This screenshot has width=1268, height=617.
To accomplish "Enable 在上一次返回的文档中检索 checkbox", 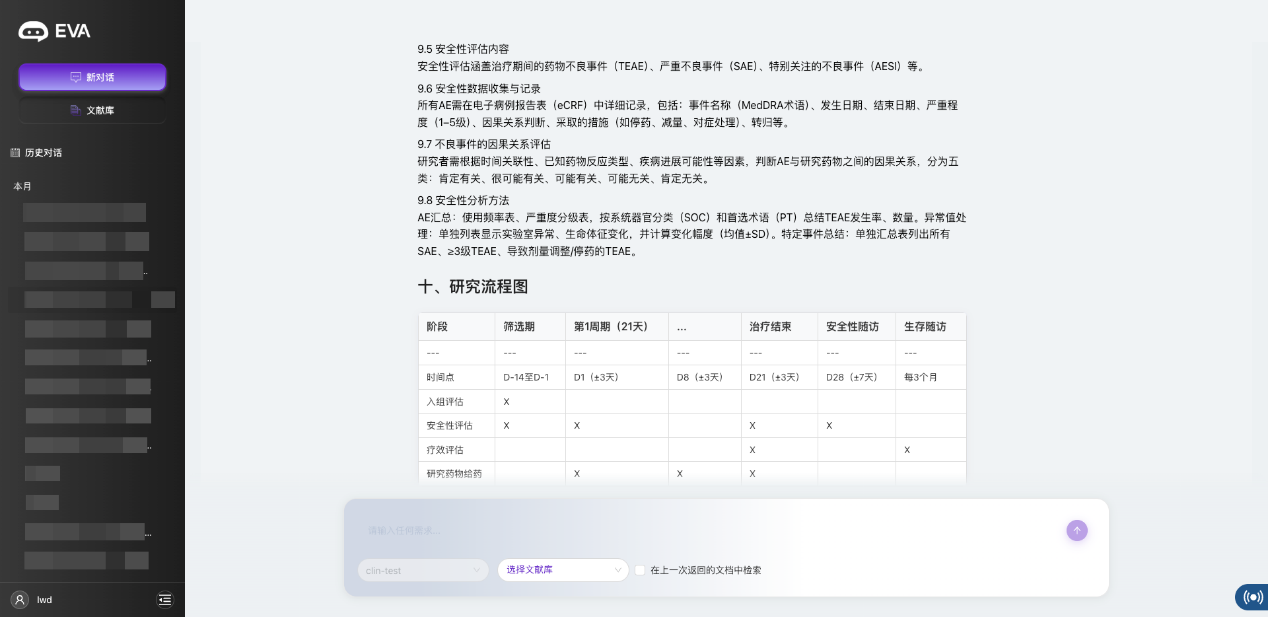I will (640, 570).
